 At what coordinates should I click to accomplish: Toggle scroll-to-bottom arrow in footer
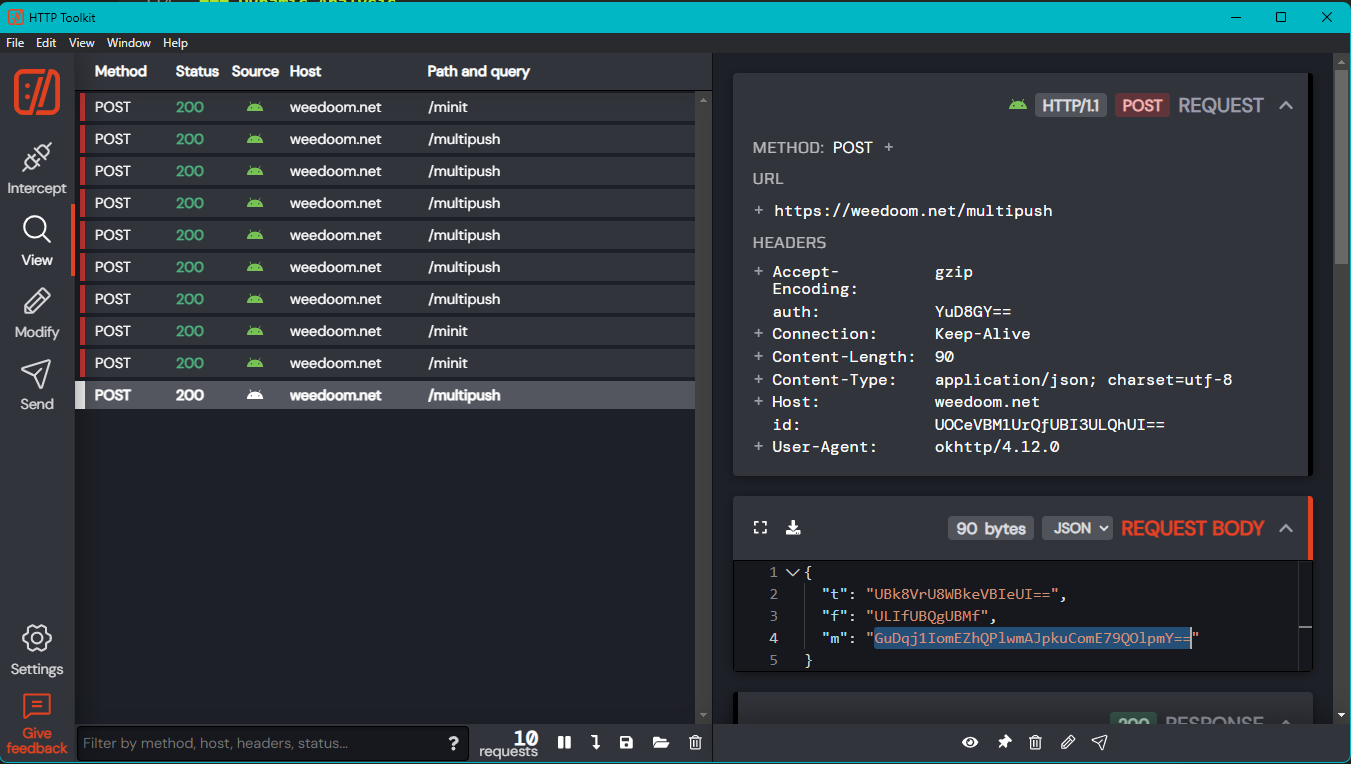point(596,742)
